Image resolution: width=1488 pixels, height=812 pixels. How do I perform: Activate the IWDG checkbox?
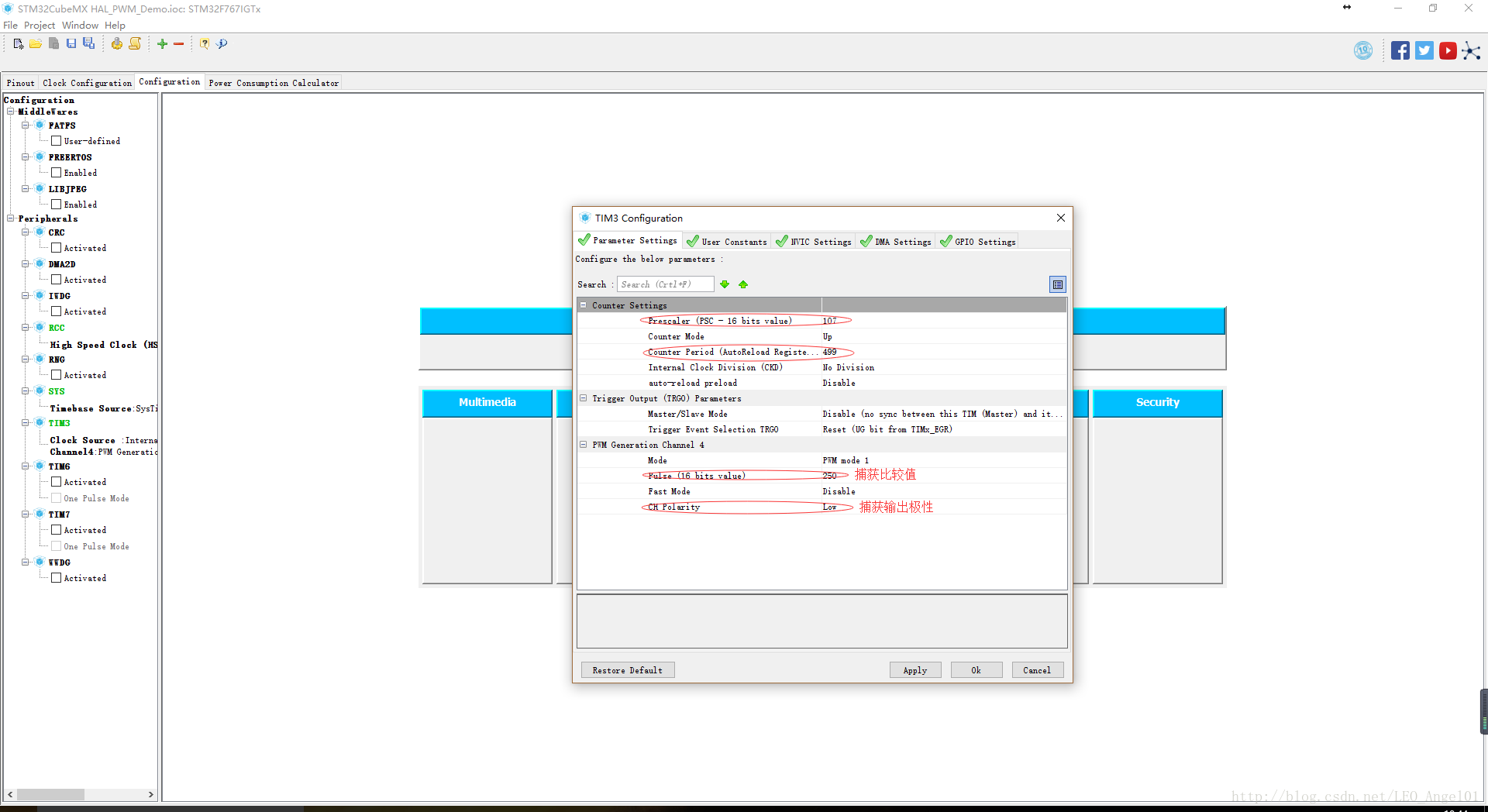pyautogui.click(x=56, y=311)
